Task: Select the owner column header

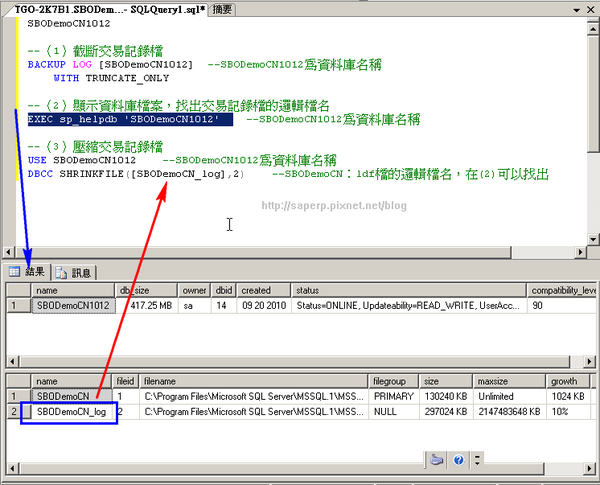Action: pos(194,291)
